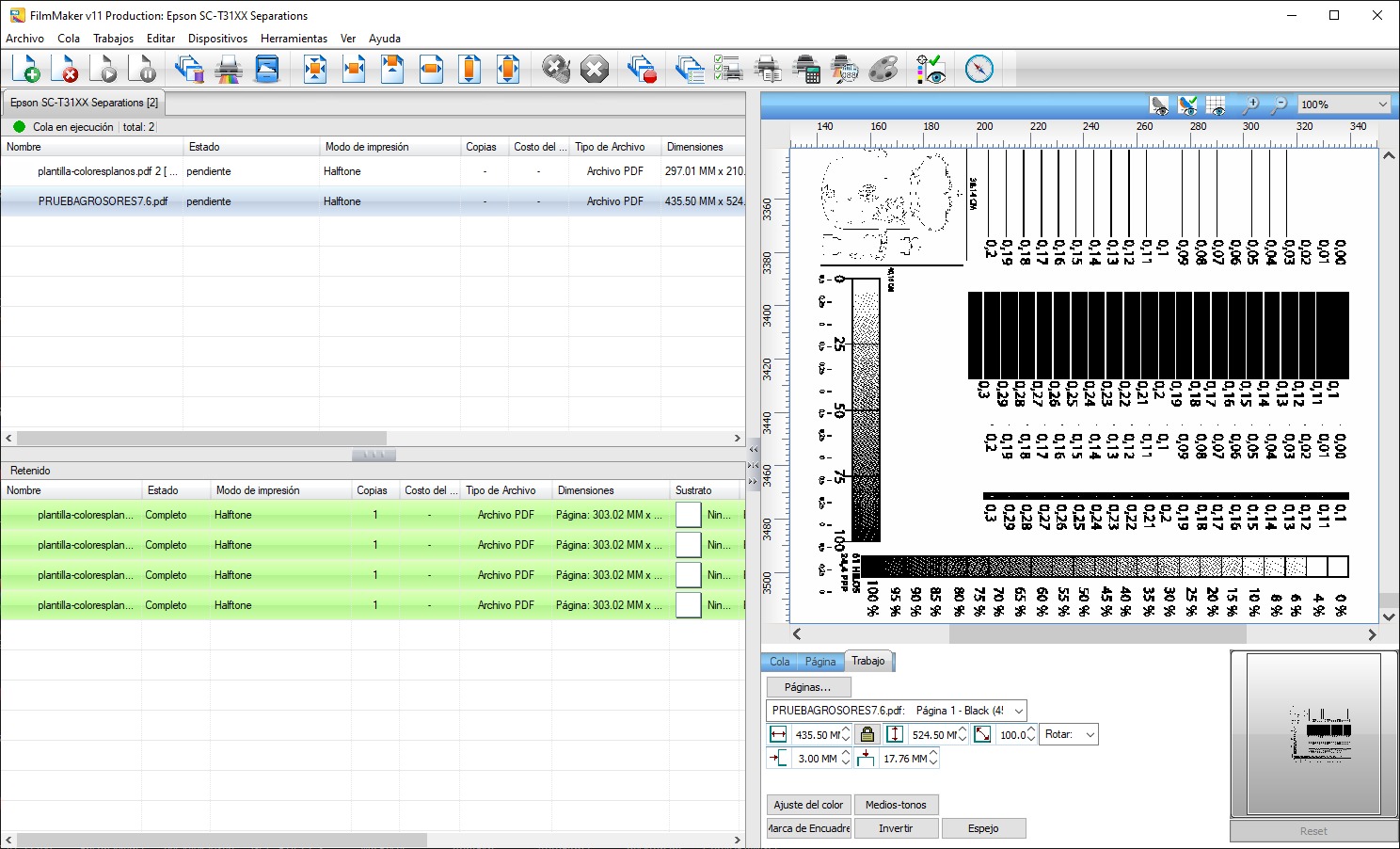Image resolution: width=1400 pixels, height=849 pixels.
Task: Click the delete job icon with red X
Action: tap(65, 69)
